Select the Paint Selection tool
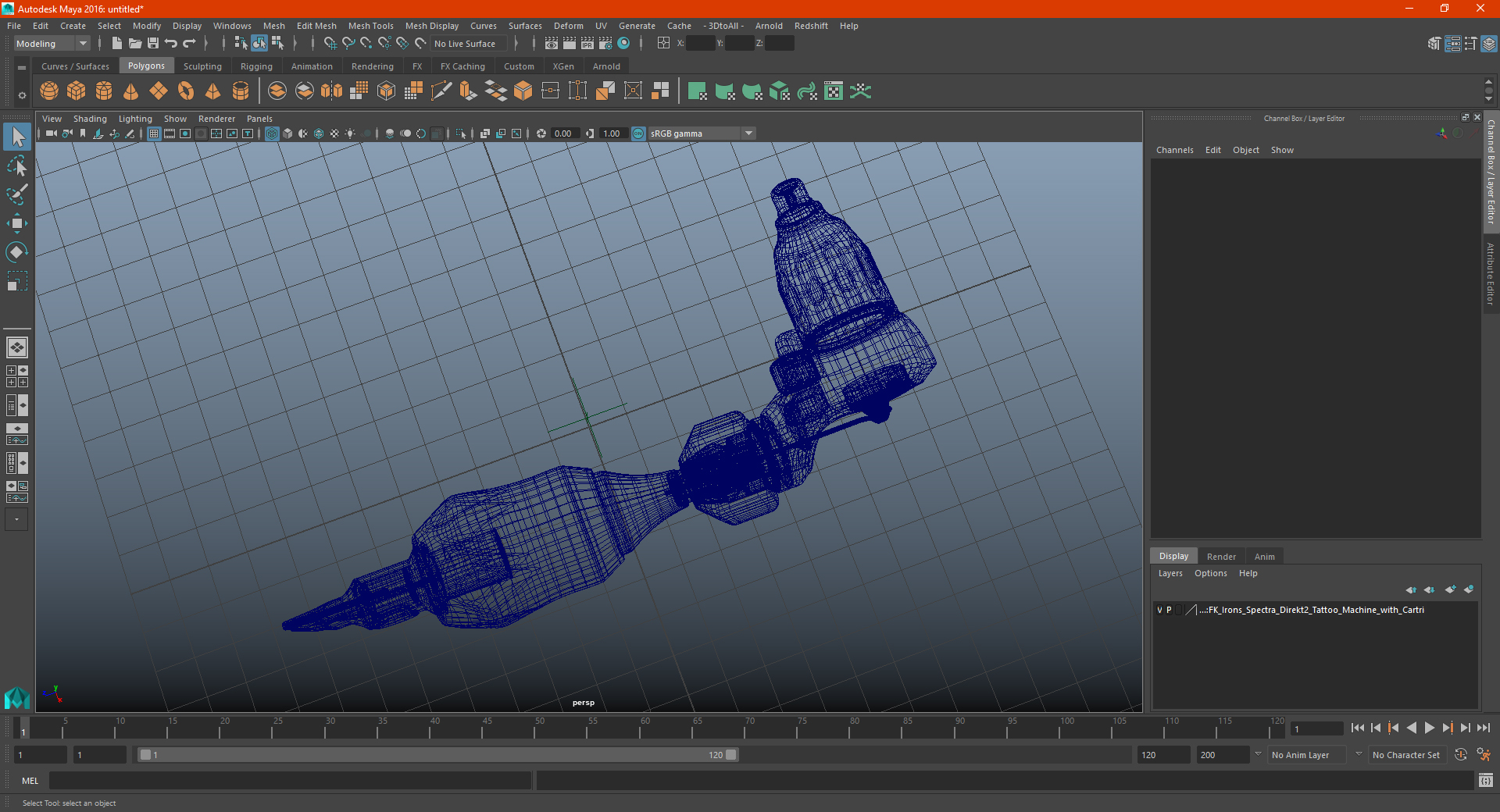 click(17, 194)
